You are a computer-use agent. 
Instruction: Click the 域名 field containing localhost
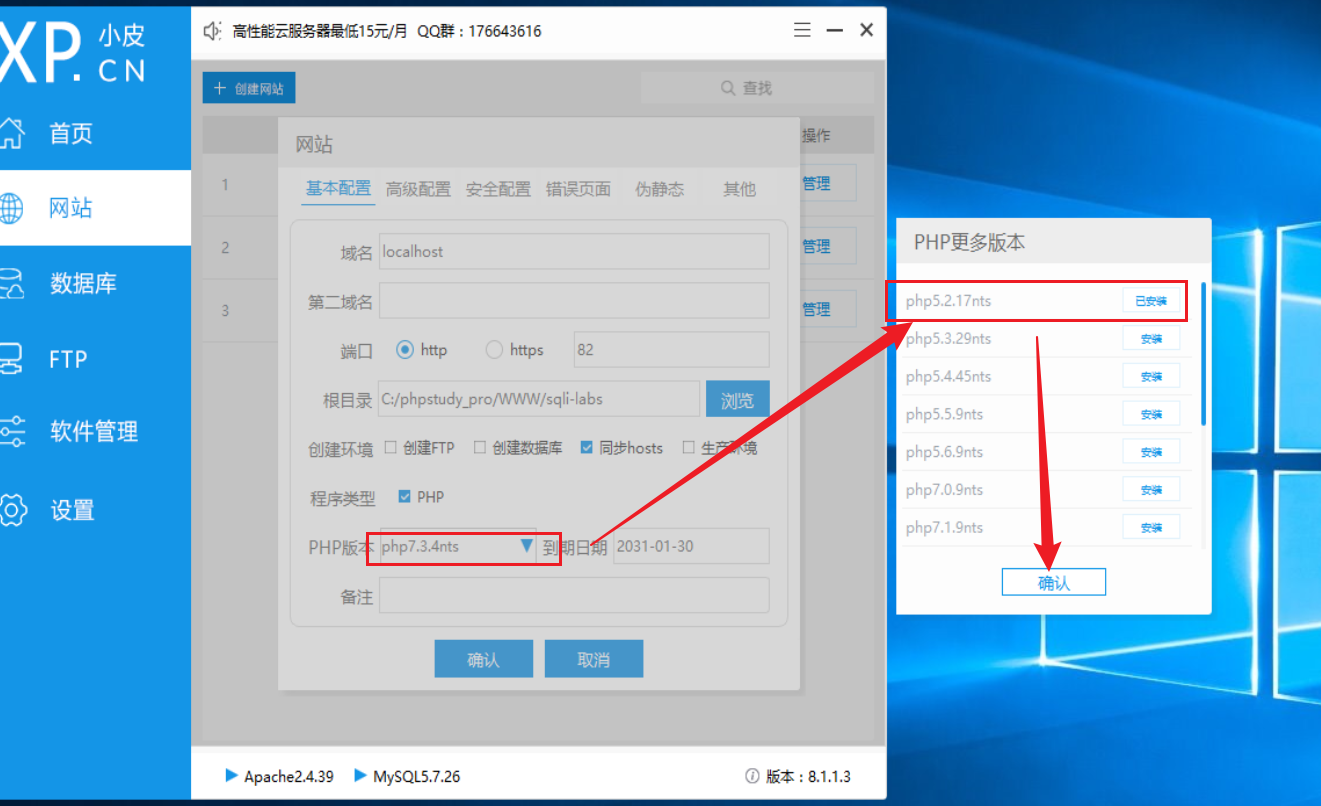(574, 252)
